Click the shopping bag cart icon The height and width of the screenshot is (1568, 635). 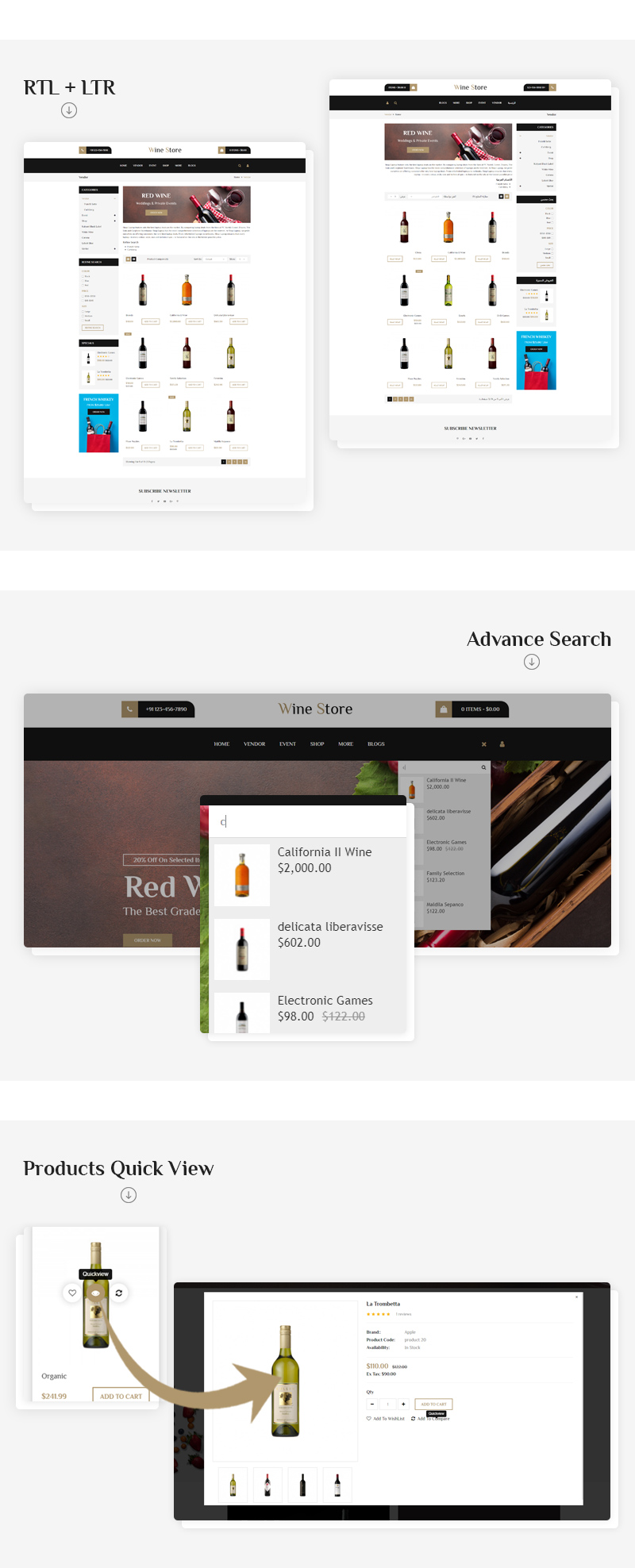coord(443,709)
